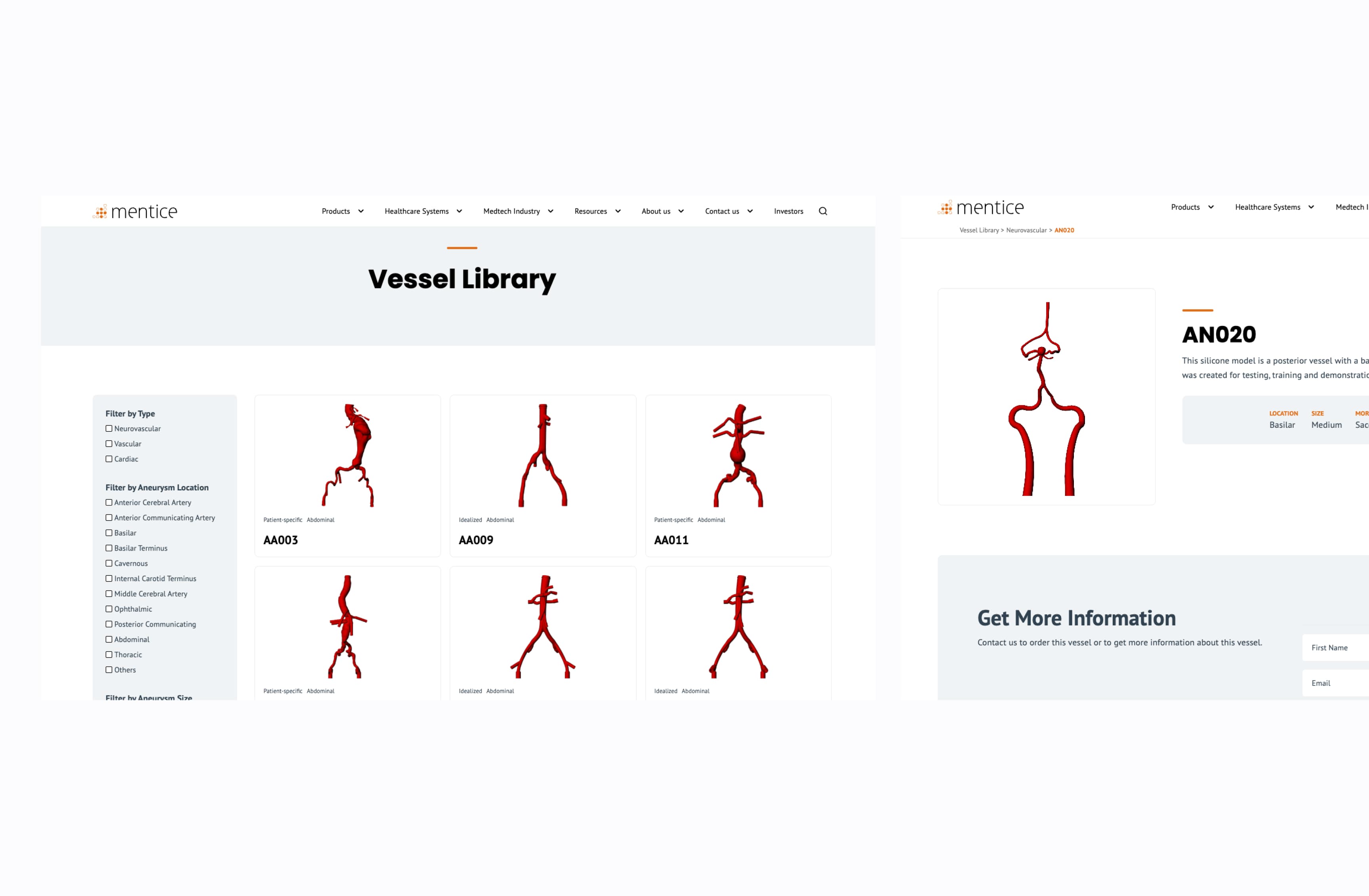The height and width of the screenshot is (896, 1369).
Task: Click the AN020 basilar vessel image
Action: point(1046,397)
